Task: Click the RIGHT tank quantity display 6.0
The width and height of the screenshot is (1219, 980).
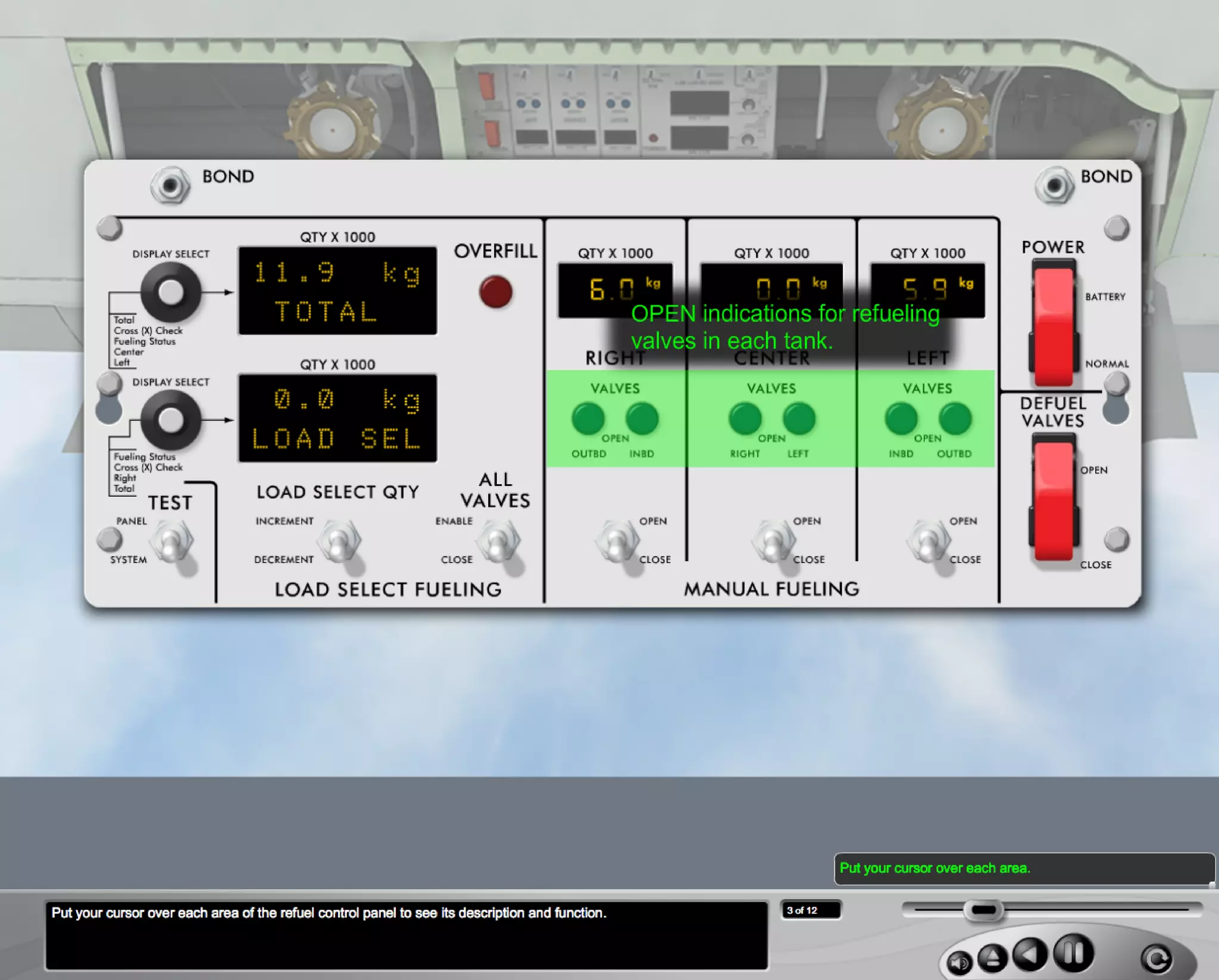Action: [615, 290]
